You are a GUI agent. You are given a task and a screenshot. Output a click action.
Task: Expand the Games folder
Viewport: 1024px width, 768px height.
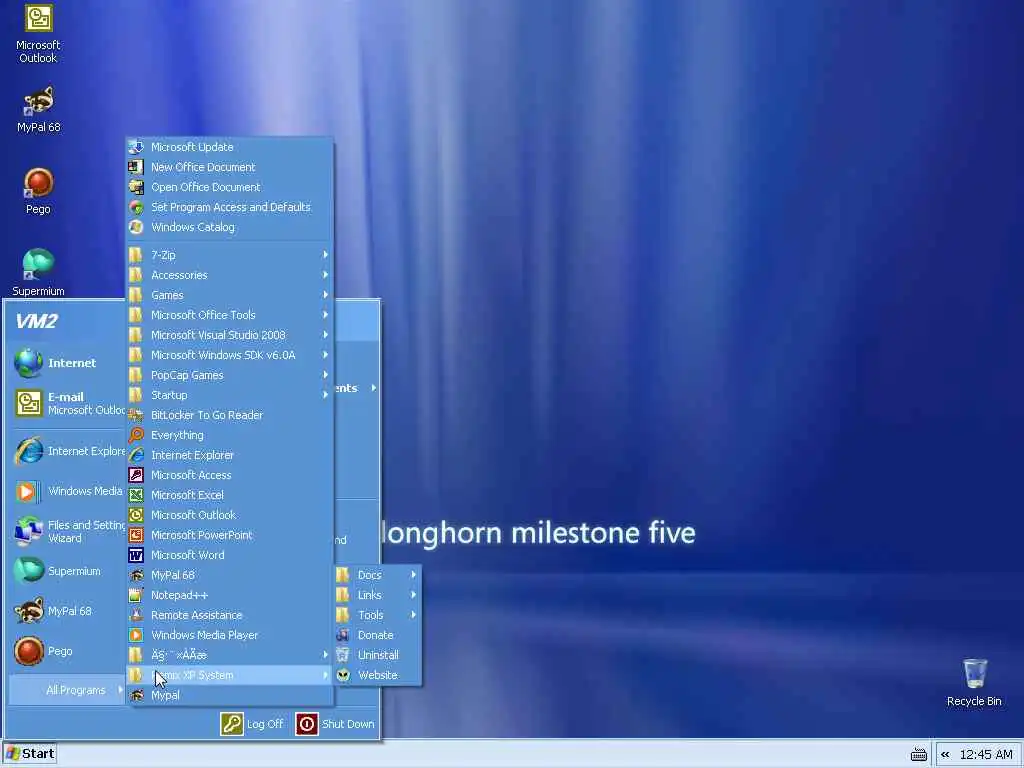point(229,295)
